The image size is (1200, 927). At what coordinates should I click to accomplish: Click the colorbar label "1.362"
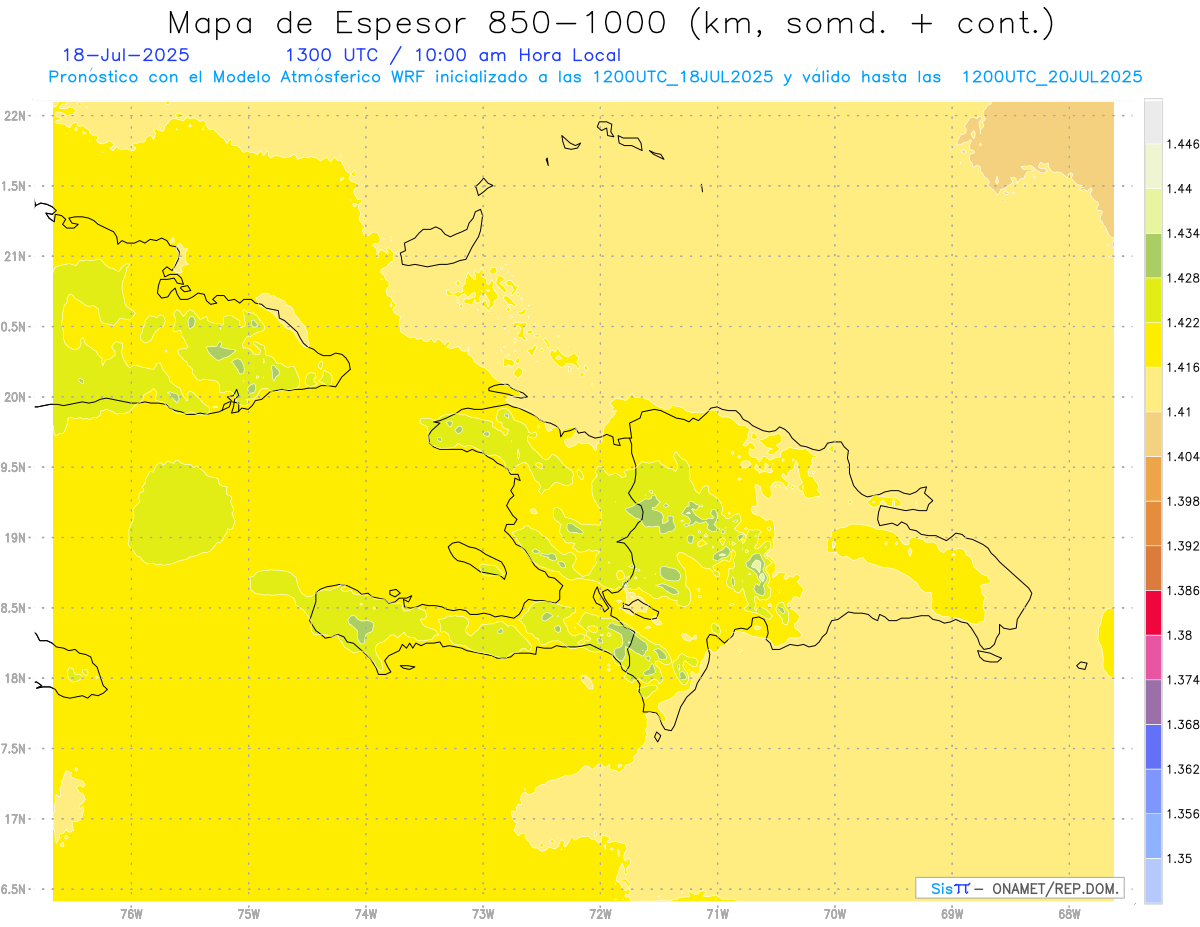(x=1185, y=769)
